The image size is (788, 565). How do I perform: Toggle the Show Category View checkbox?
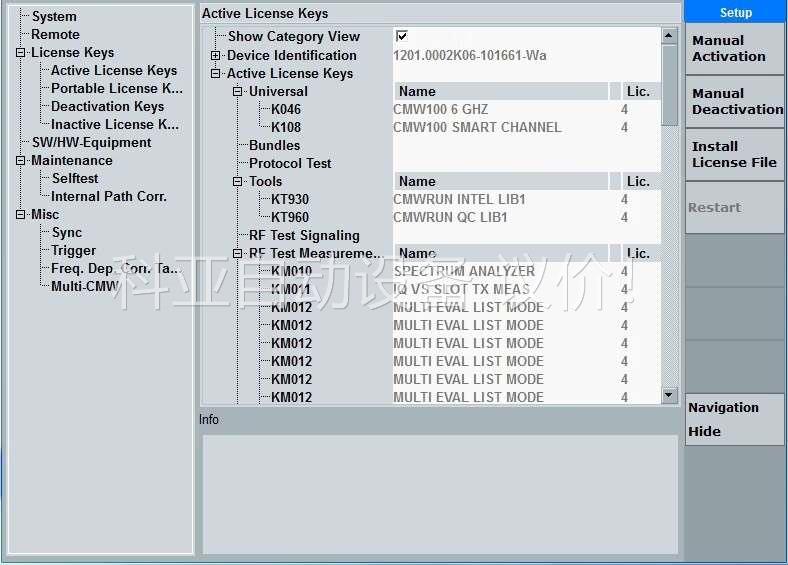click(x=402, y=36)
